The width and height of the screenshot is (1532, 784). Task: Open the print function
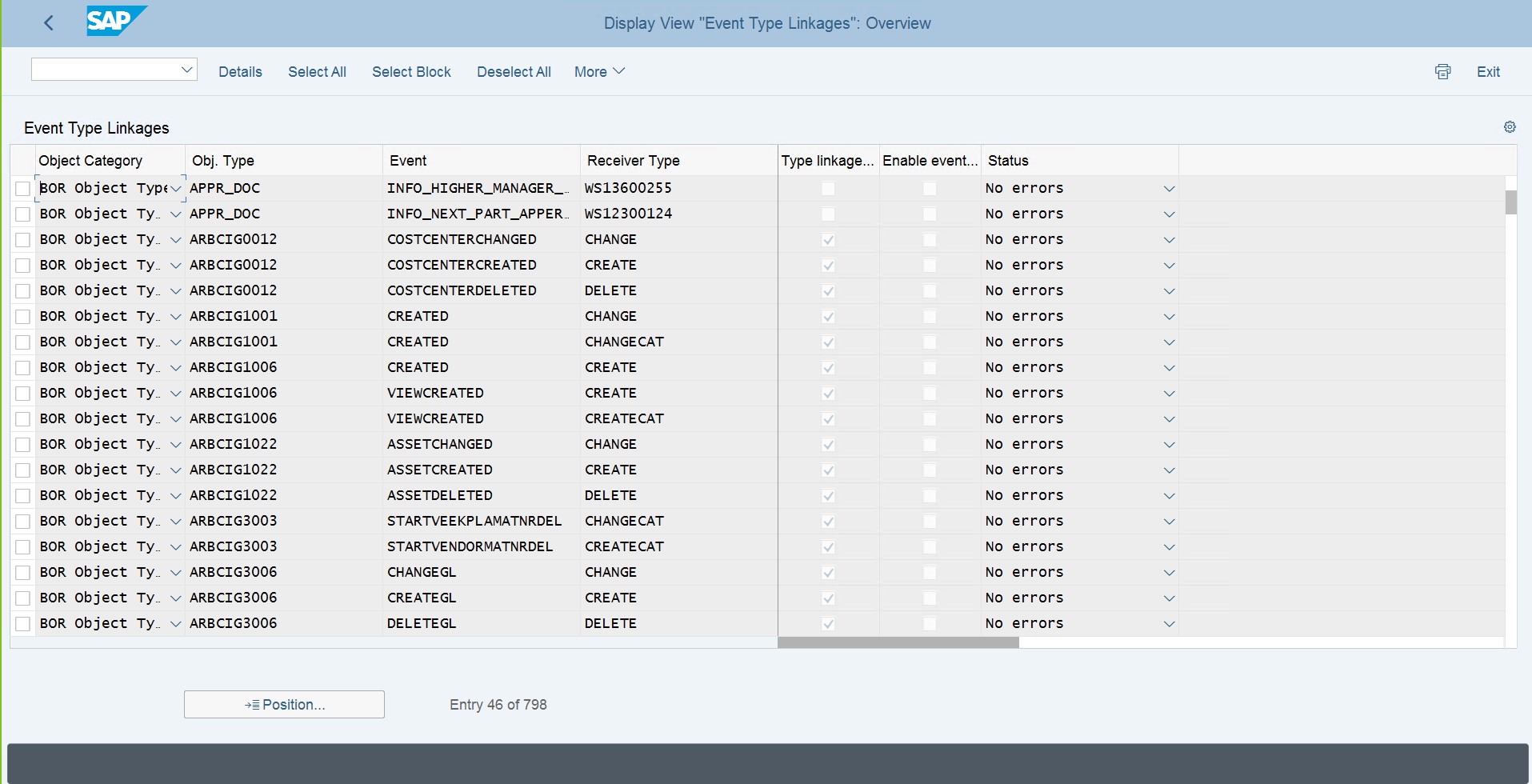tap(1442, 72)
